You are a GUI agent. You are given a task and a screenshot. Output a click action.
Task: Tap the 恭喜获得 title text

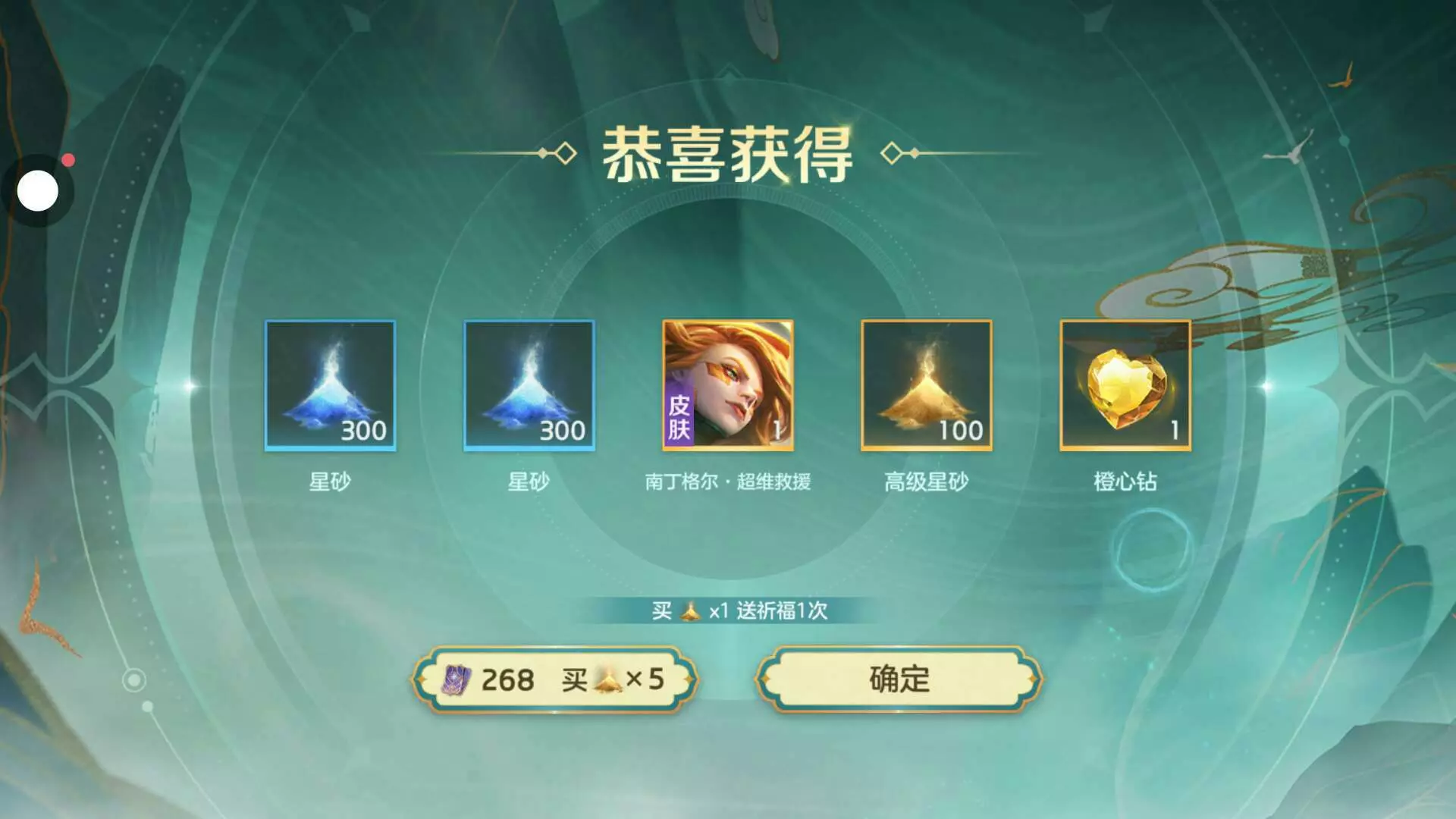[727, 155]
